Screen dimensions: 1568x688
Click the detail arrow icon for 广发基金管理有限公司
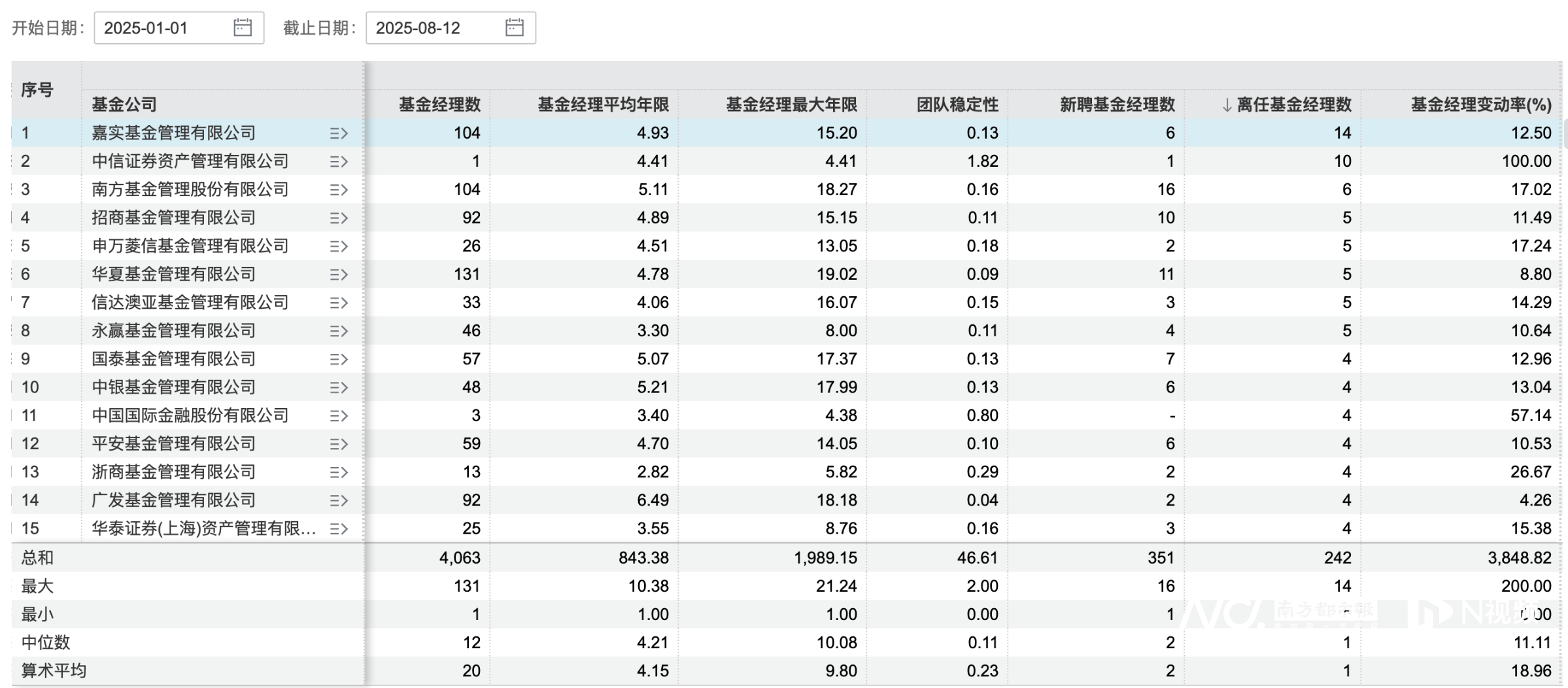click(x=338, y=500)
